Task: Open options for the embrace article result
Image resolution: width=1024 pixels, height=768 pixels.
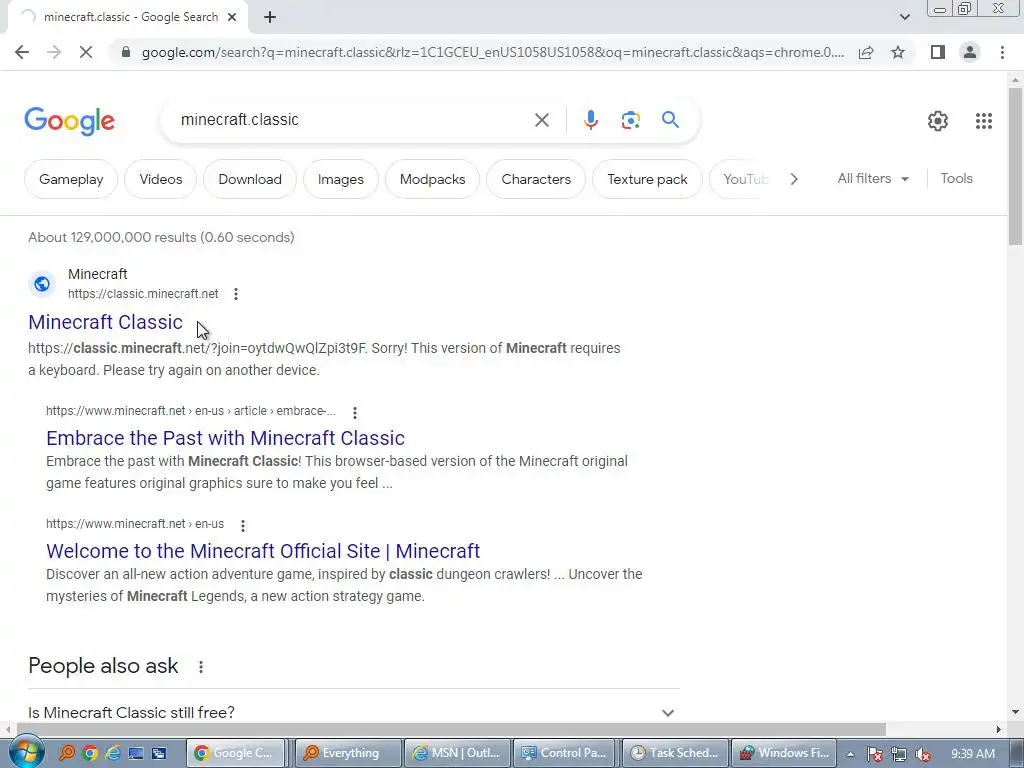Action: pyautogui.click(x=355, y=412)
